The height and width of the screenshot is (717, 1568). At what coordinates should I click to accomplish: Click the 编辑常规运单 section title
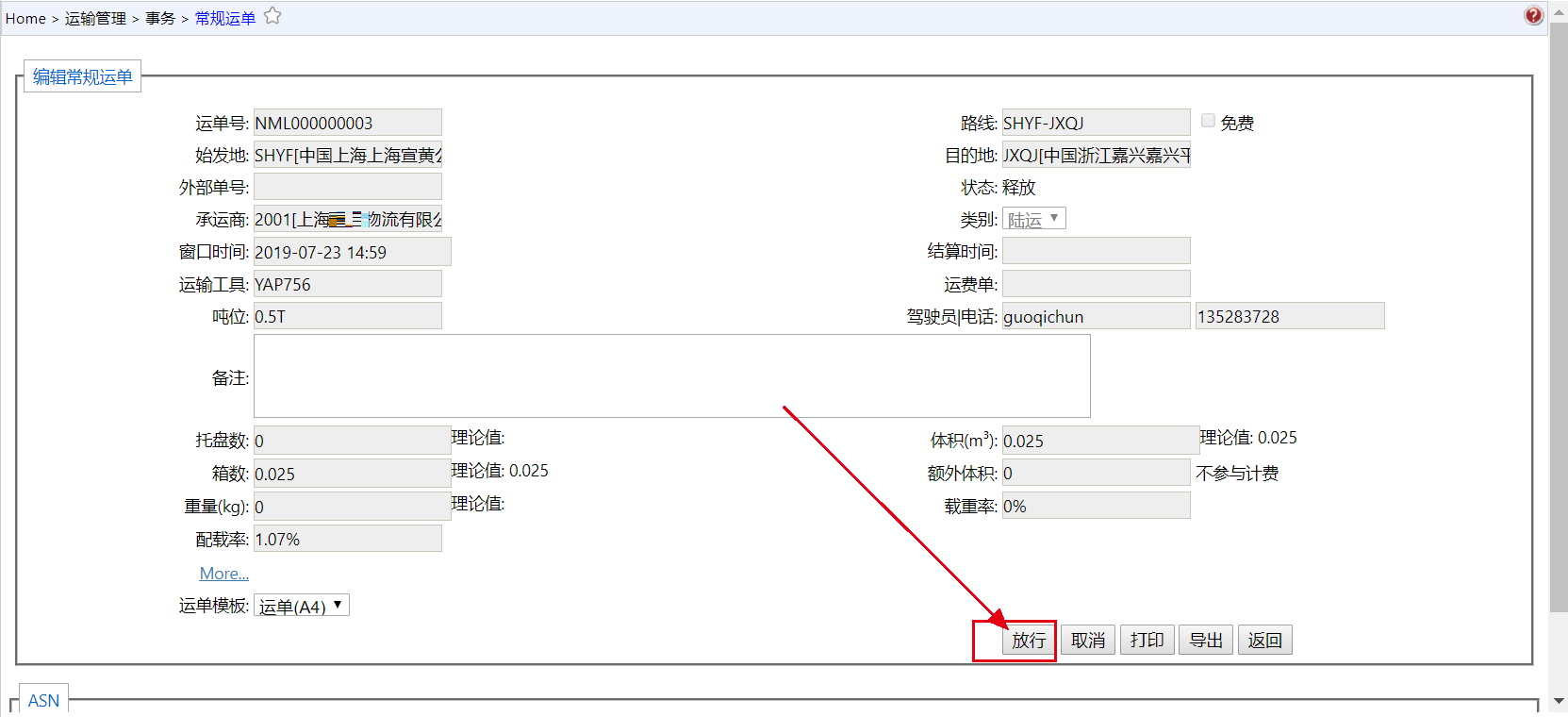click(83, 76)
